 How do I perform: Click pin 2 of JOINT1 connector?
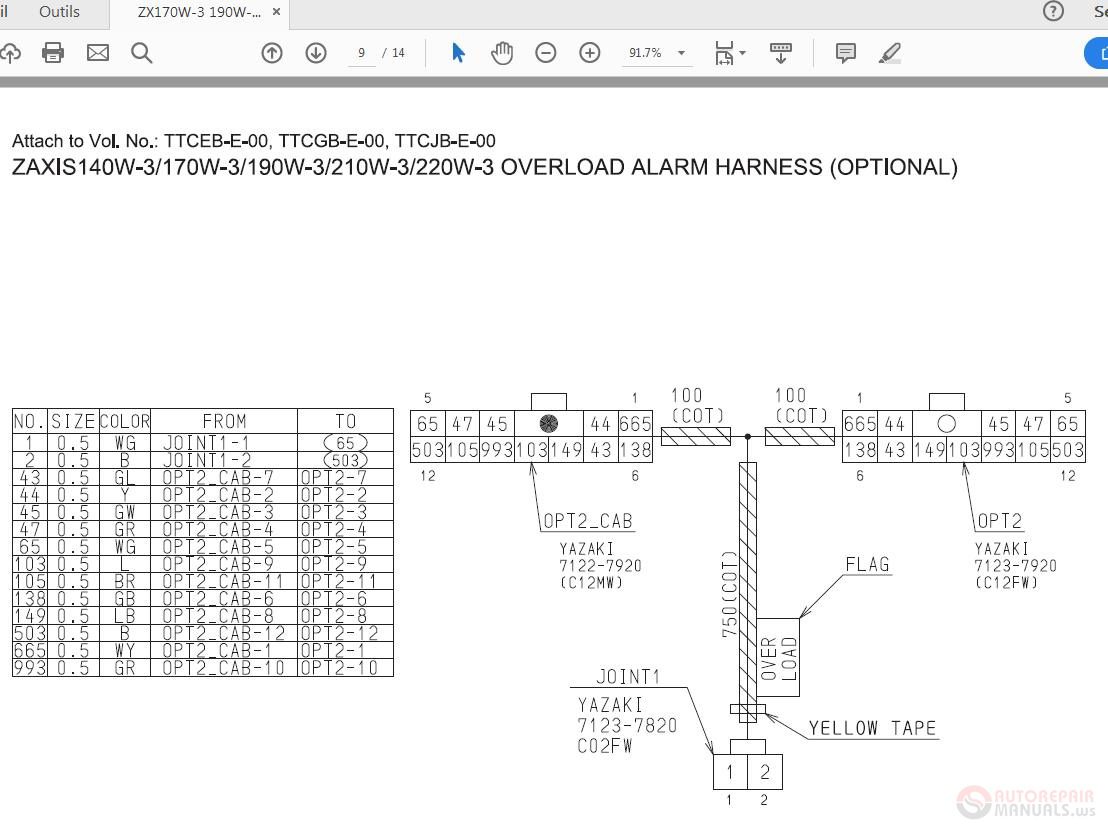pyautogui.click(x=765, y=772)
